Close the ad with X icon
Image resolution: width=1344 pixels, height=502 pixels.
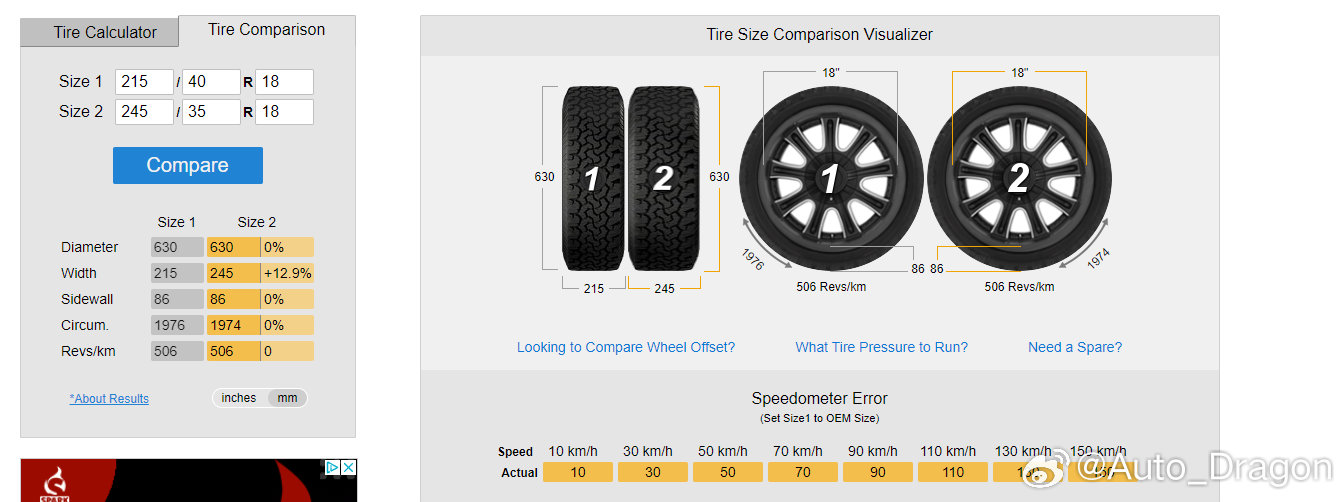pyautogui.click(x=348, y=467)
